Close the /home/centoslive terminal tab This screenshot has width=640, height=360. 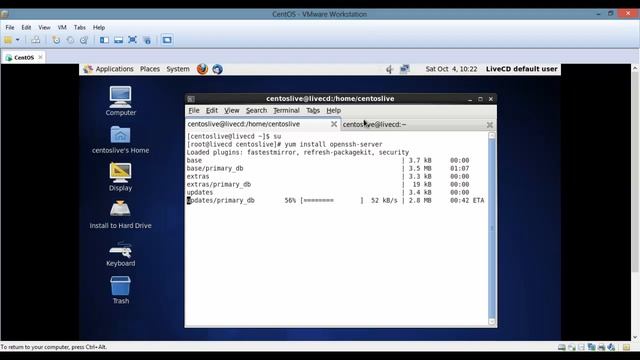click(334, 124)
